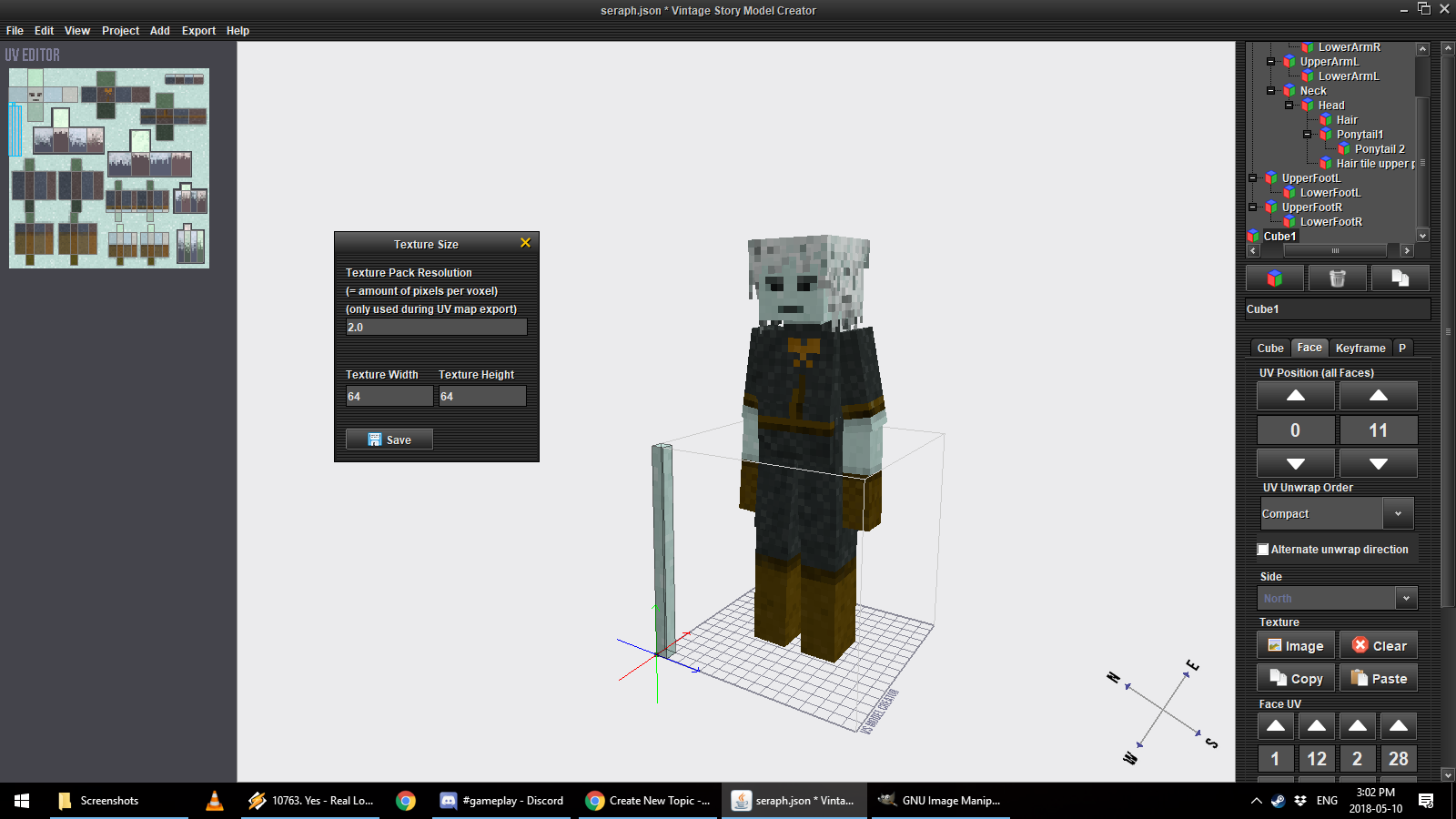1456x819 pixels.
Task: Collapse the Neck tree node
Action: (1271, 91)
